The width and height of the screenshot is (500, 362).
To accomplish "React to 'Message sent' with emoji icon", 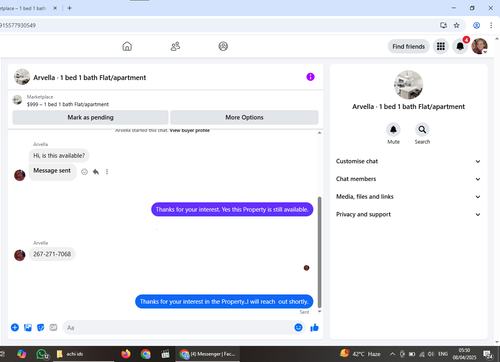I will [x=84, y=172].
